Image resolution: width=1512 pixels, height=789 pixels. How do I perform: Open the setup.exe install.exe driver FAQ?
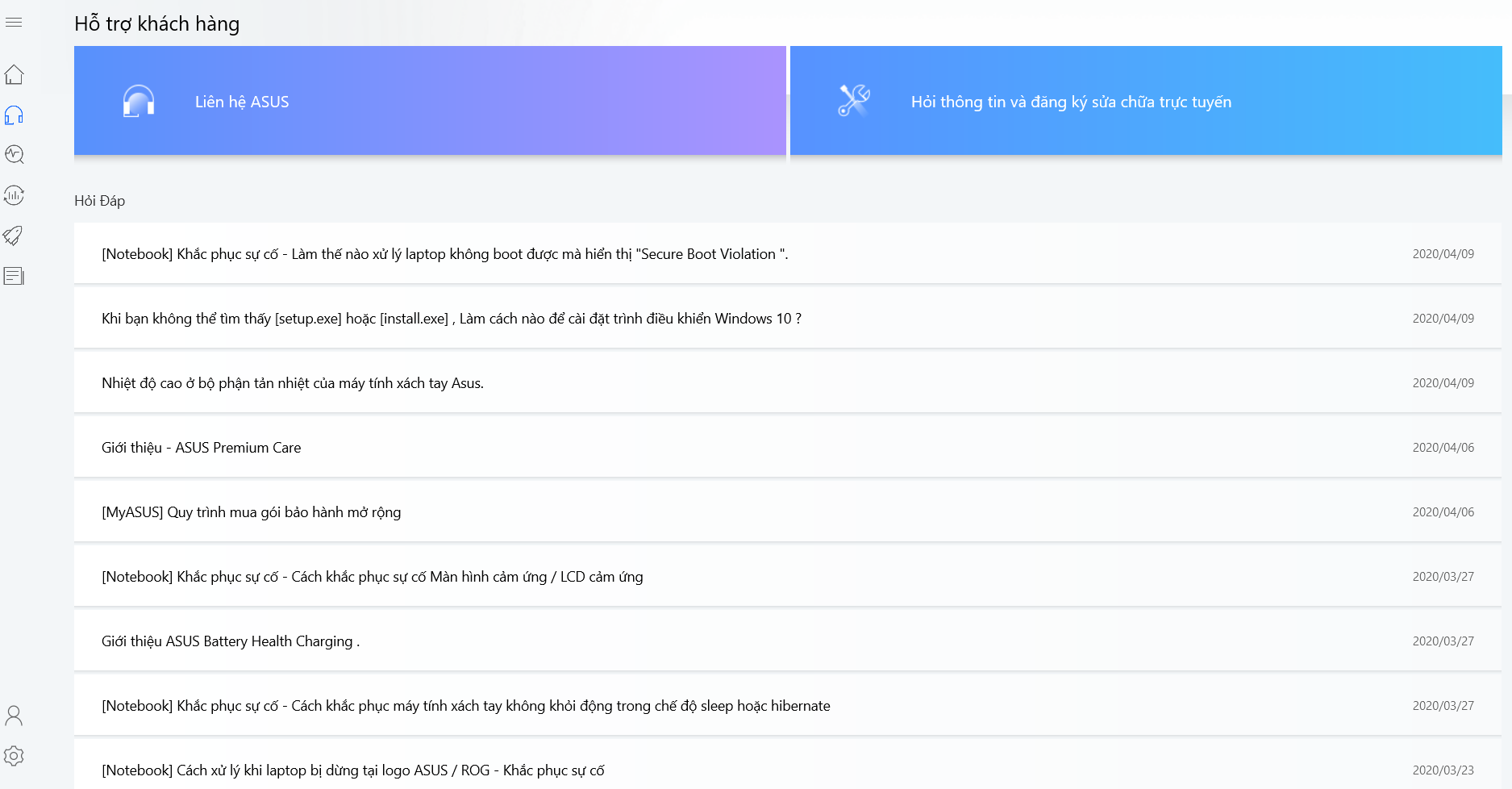(788, 318)
